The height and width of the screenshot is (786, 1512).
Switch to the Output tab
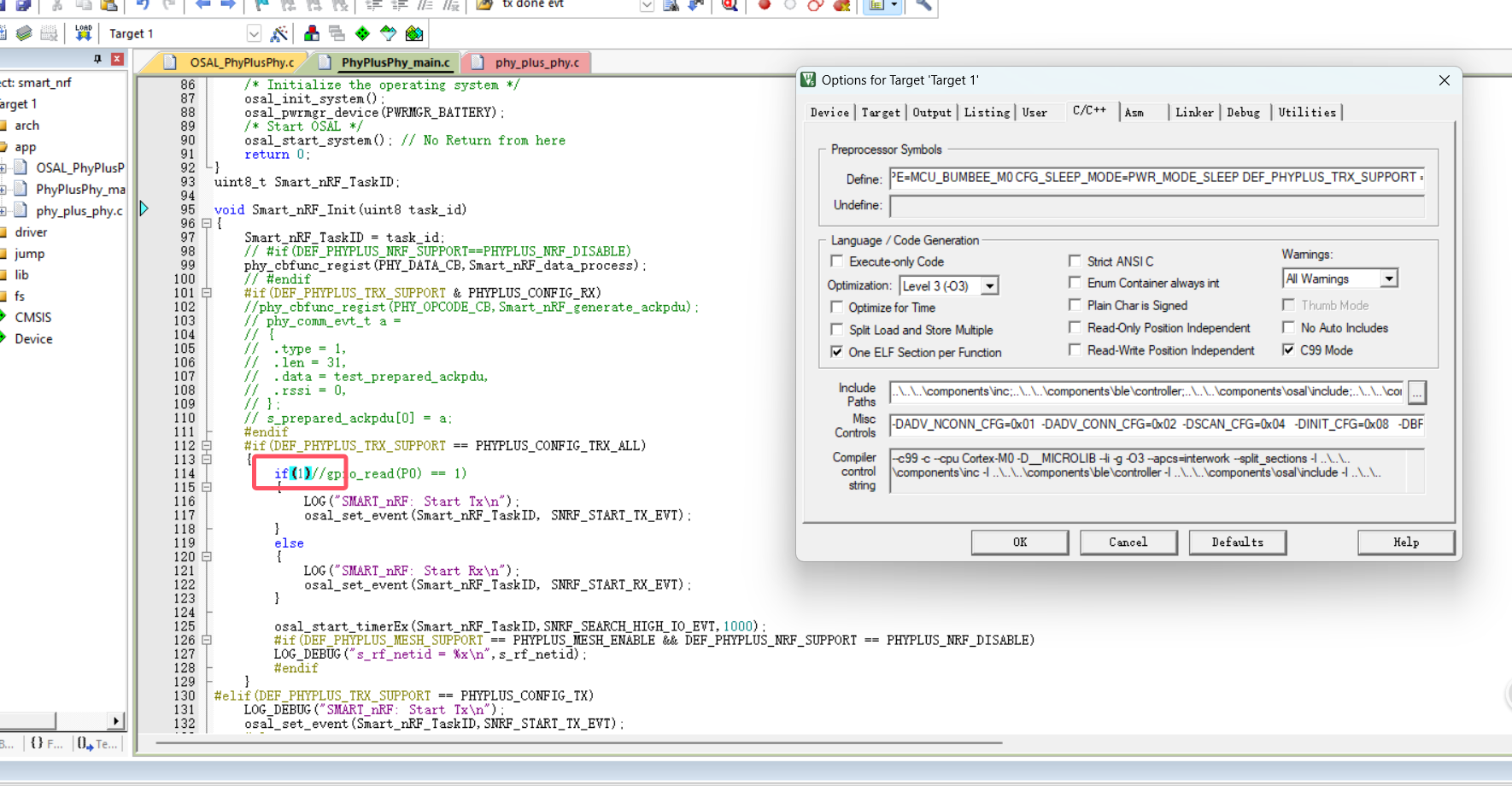[x=932, y=113]
